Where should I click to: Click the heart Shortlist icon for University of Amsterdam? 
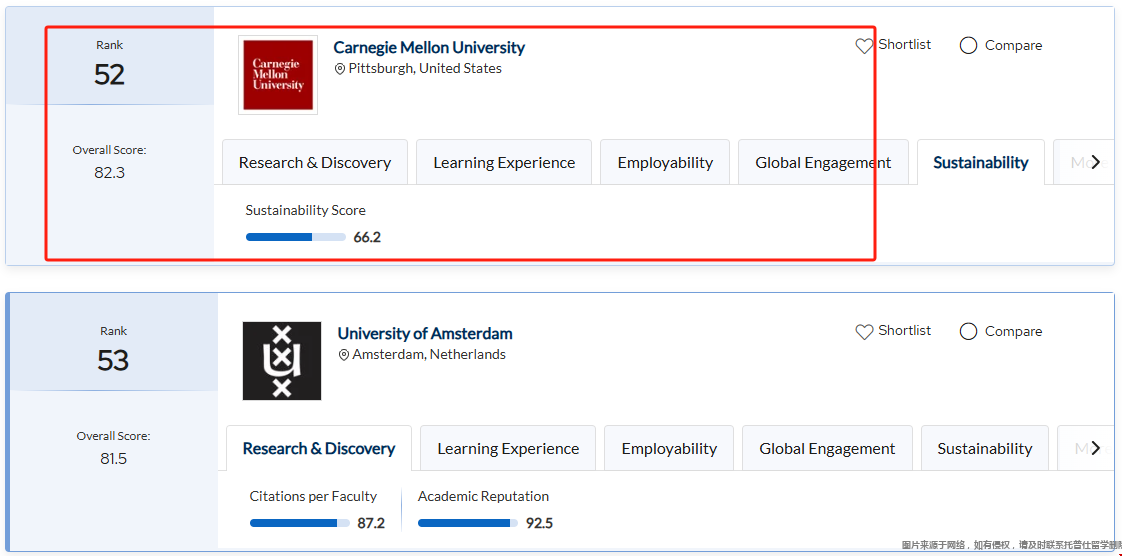864,332
